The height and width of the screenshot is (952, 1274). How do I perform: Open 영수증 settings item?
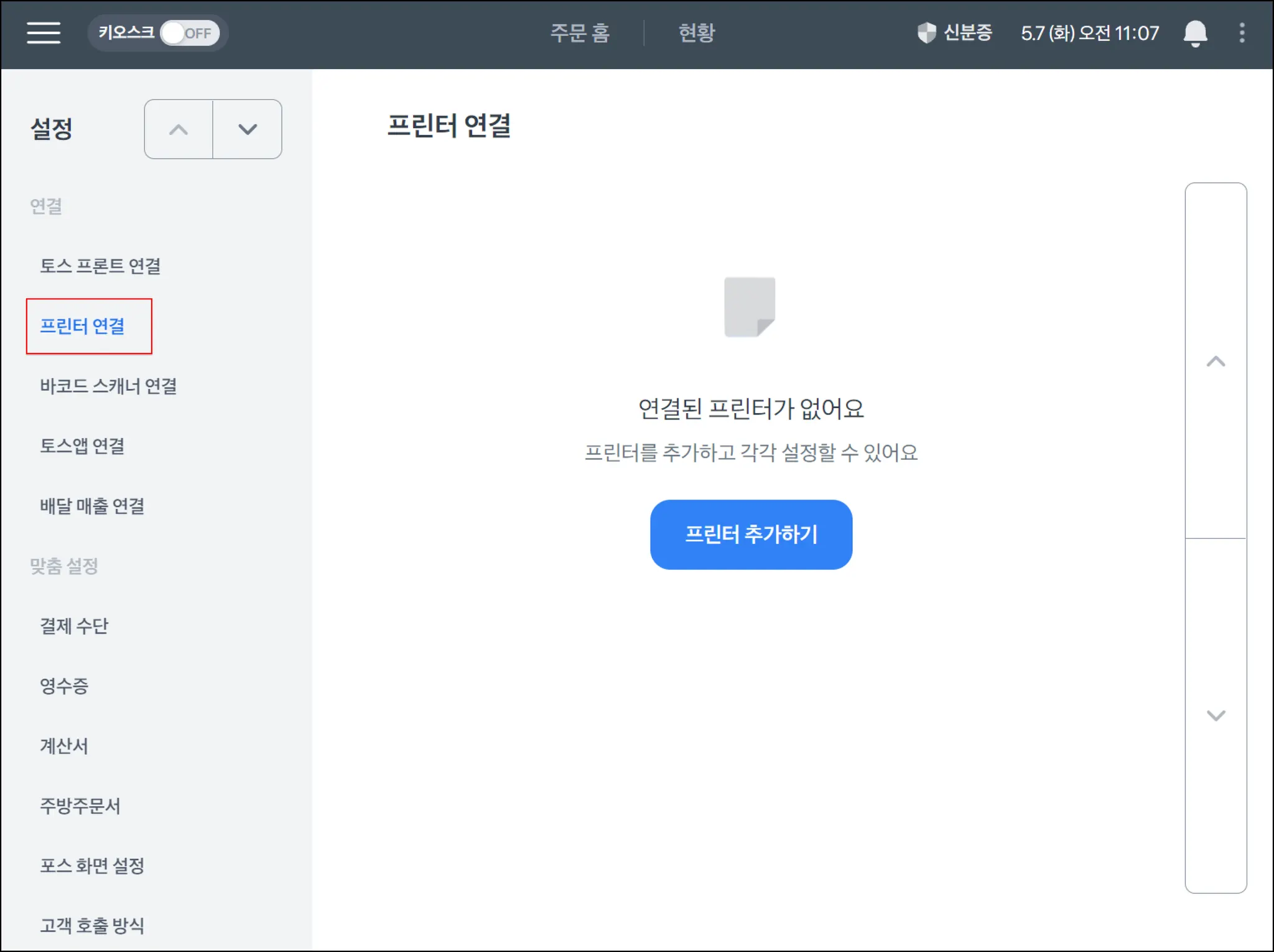tap(64, 686)
